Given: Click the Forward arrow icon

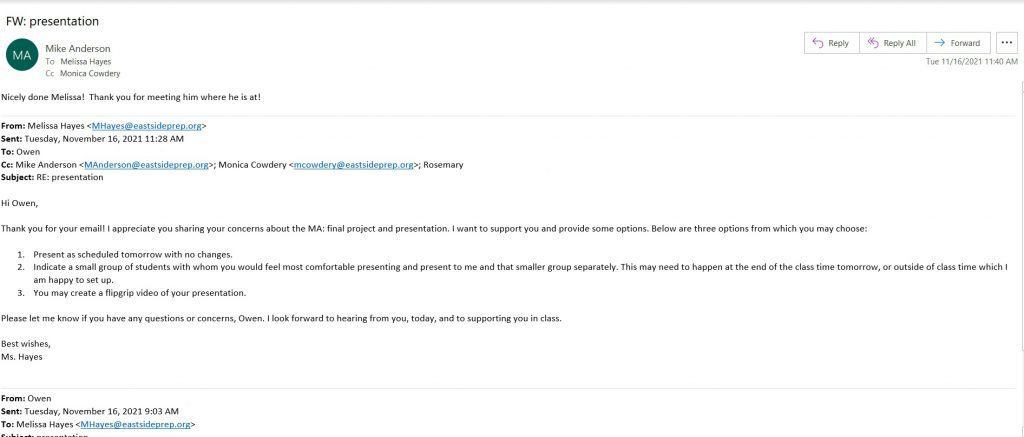Looking at the screenshot, I should pyautogui.click(x=940, y=43).
